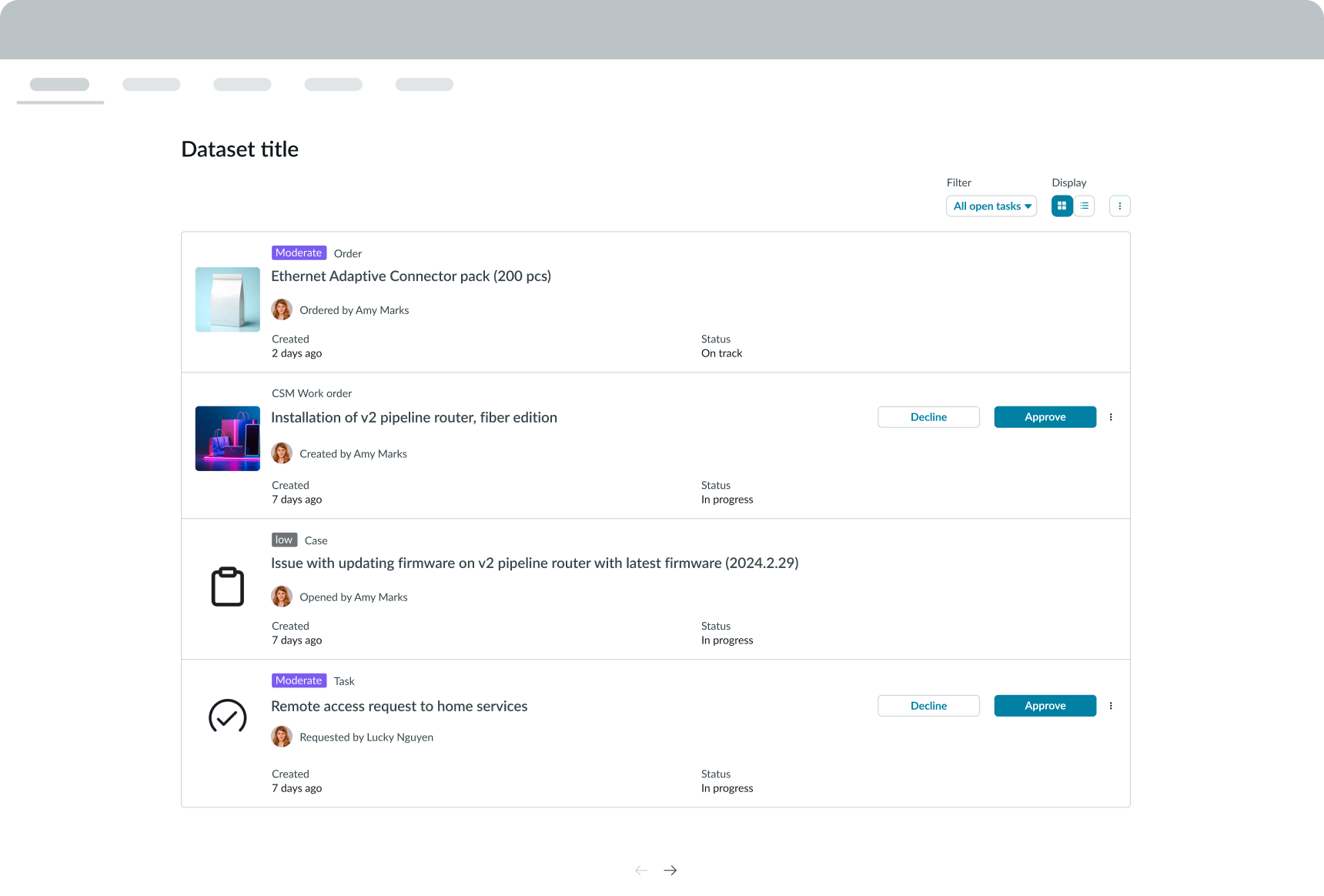Switch display to list view
1324x896 pixels.
(1084, 206)
